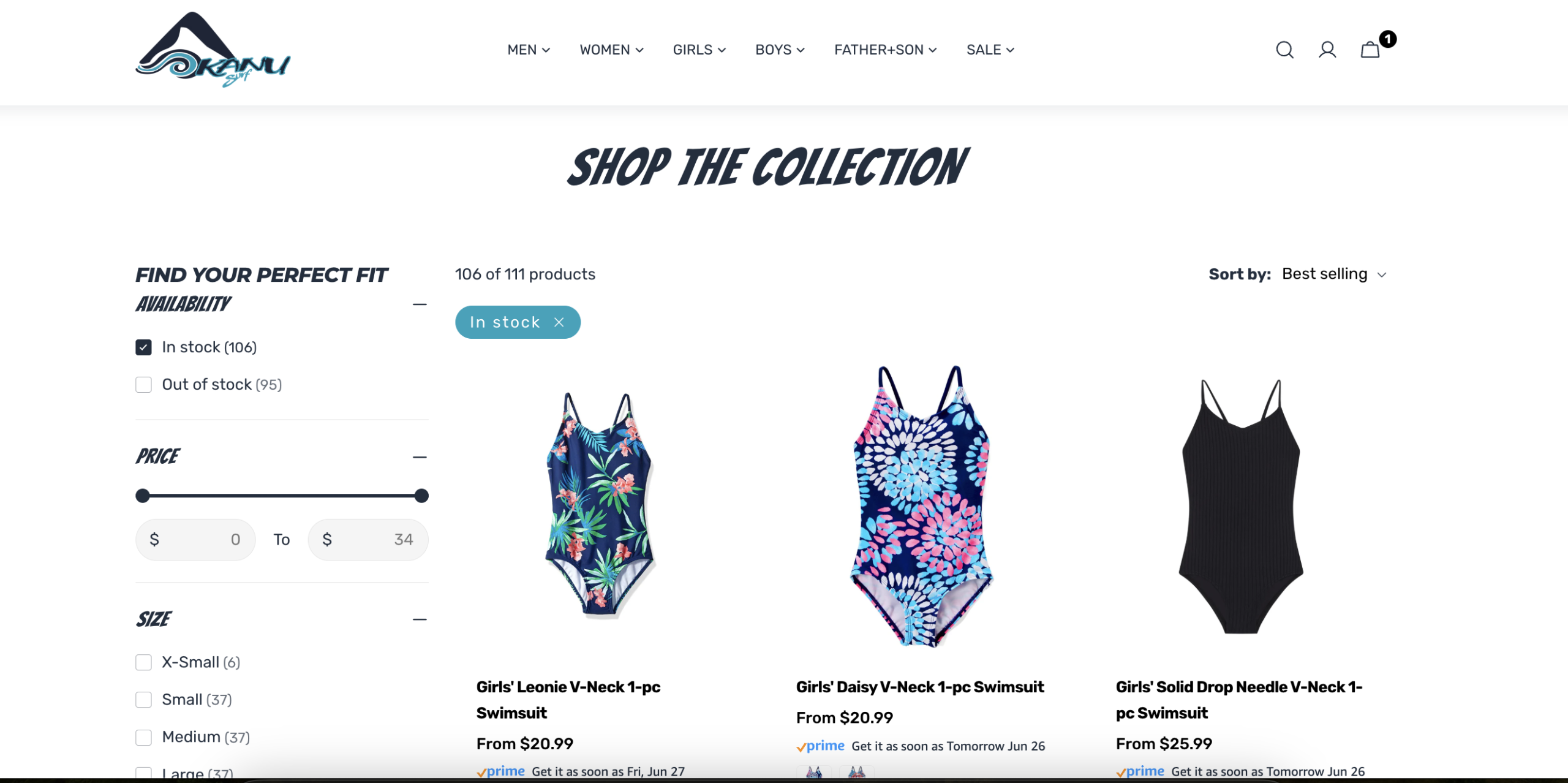1568x783 pixels.
Task: Open Girls' Daisy V-Neck 1-pc Swimsuit link
Action: point(919,687)
